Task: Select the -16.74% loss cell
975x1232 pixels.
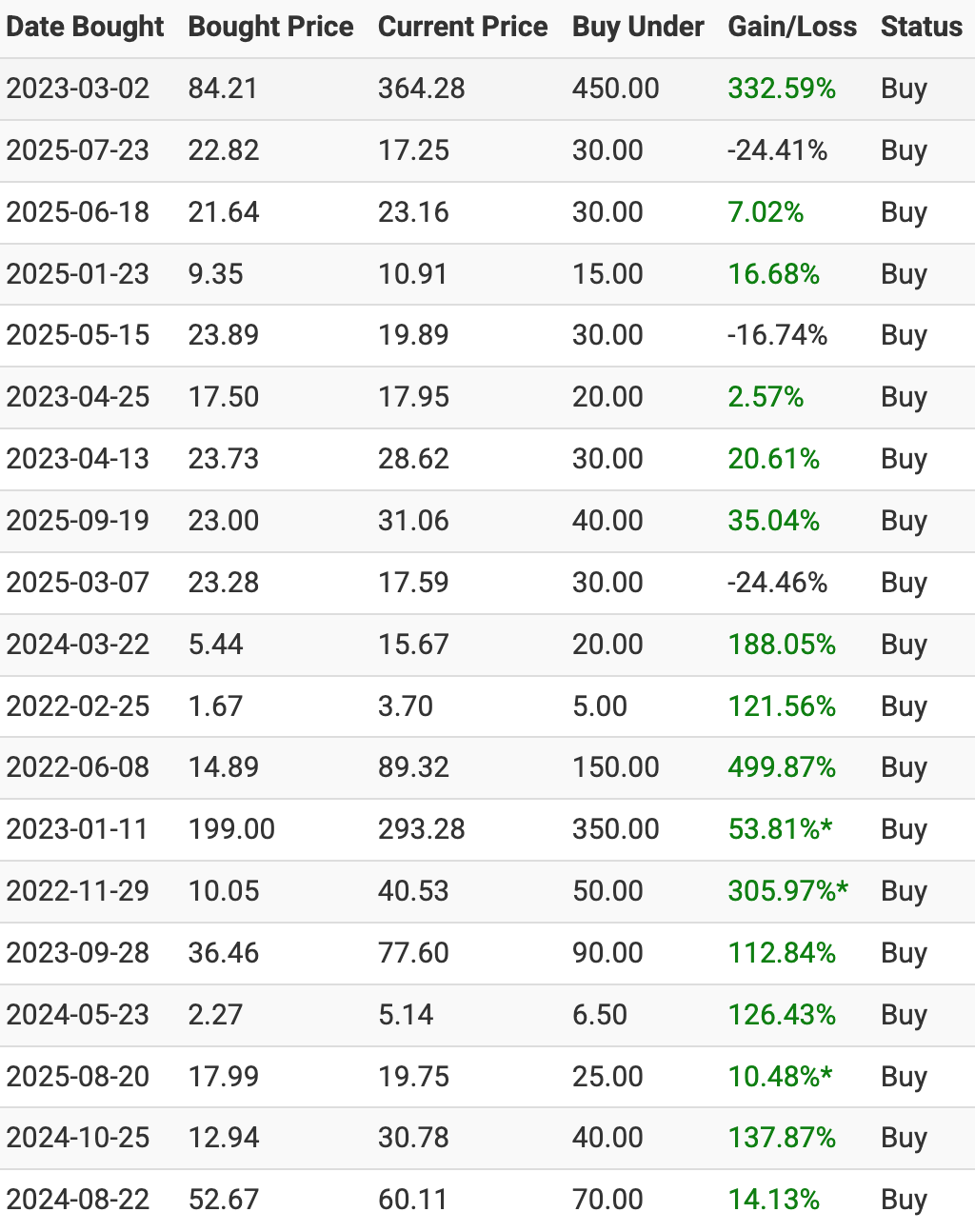Action: click(777, 335)
